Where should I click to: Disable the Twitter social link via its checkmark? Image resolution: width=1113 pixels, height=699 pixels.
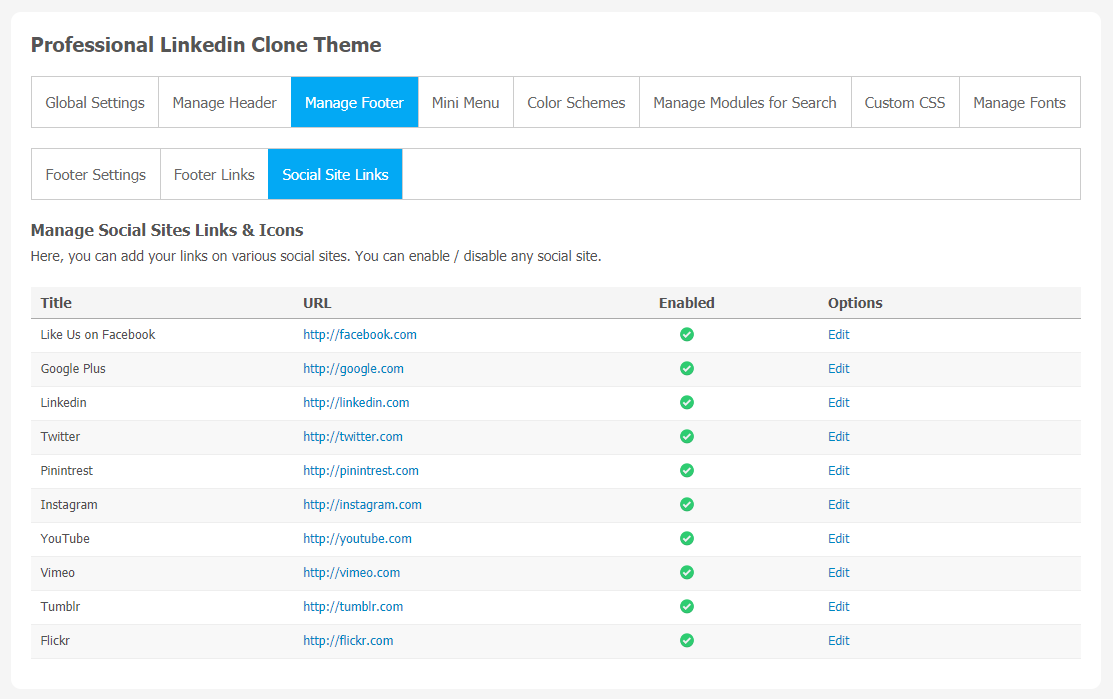tap(686, 436)
